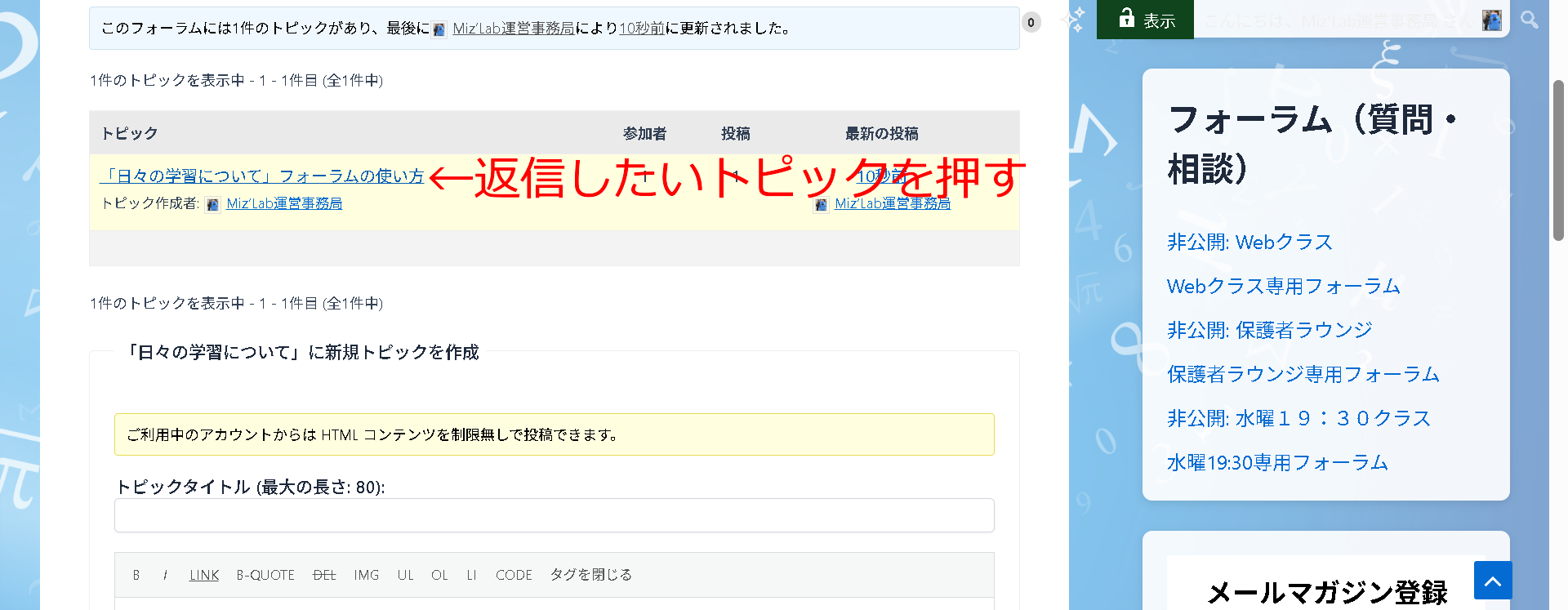Click the back-to-top arrow button
Screen dimensions: 1568x610
1493,581
